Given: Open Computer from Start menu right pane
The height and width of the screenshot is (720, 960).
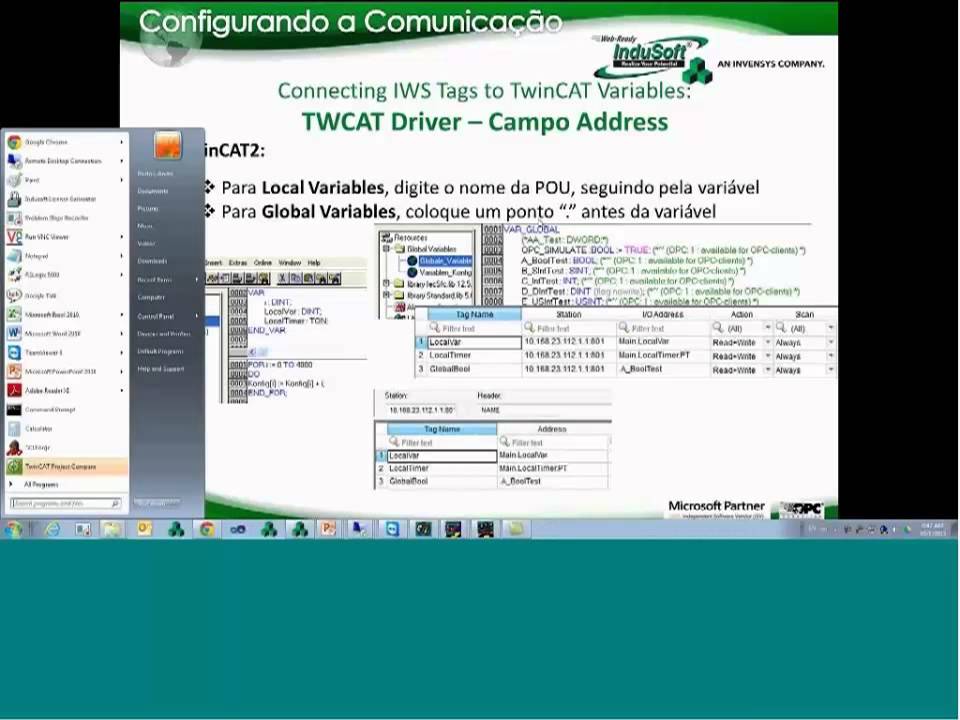Looking at the screenshot, I should [151, 298].
